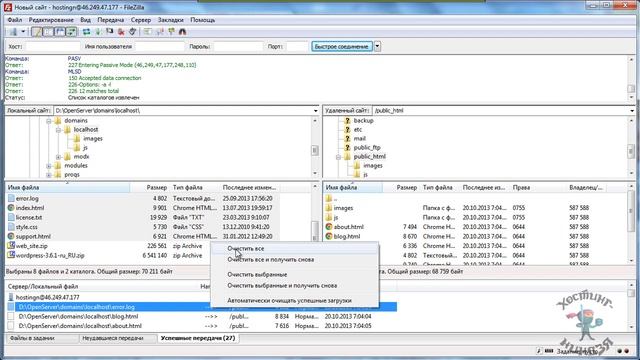Image resolution: width=640 pixels, height=360 pixels.
Task: Toggle transfer queue display
Action: [x=71, y=31]
